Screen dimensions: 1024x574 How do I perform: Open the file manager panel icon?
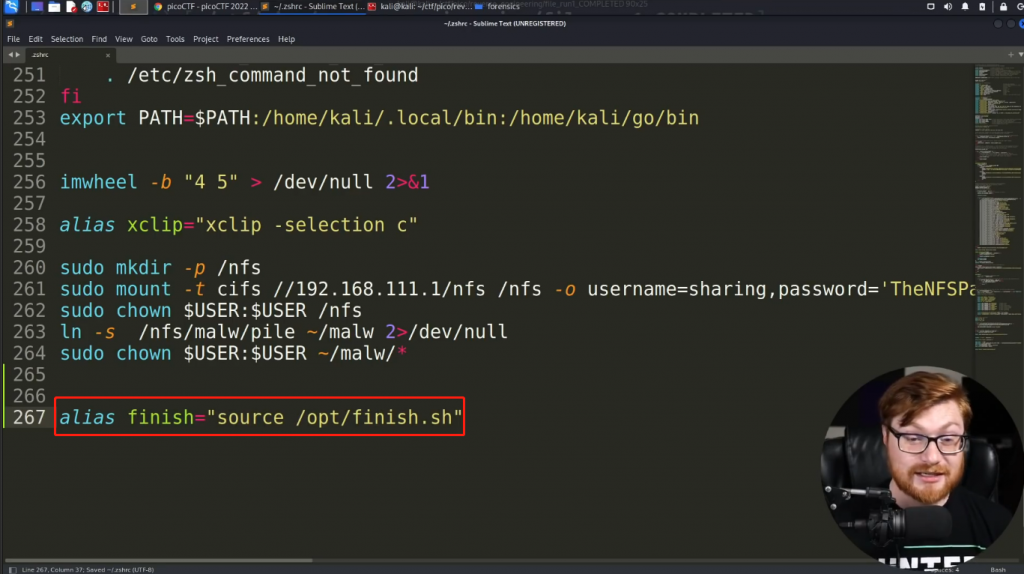54,7
